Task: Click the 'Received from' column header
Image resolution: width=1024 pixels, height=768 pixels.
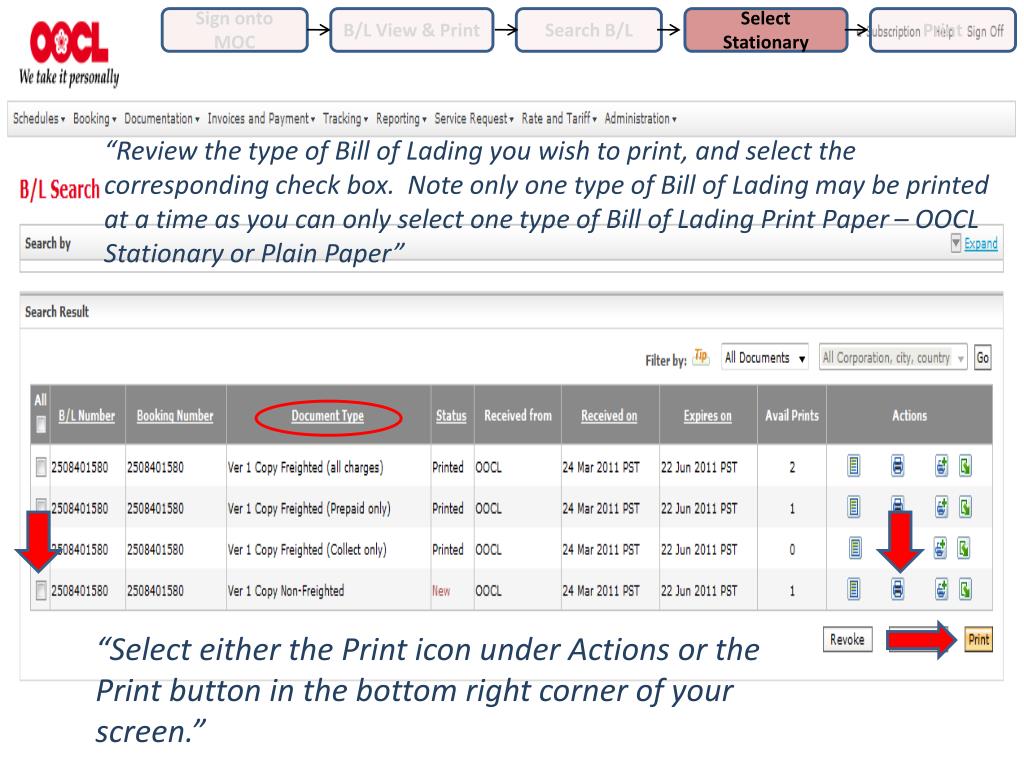Action: click(518, 415)
